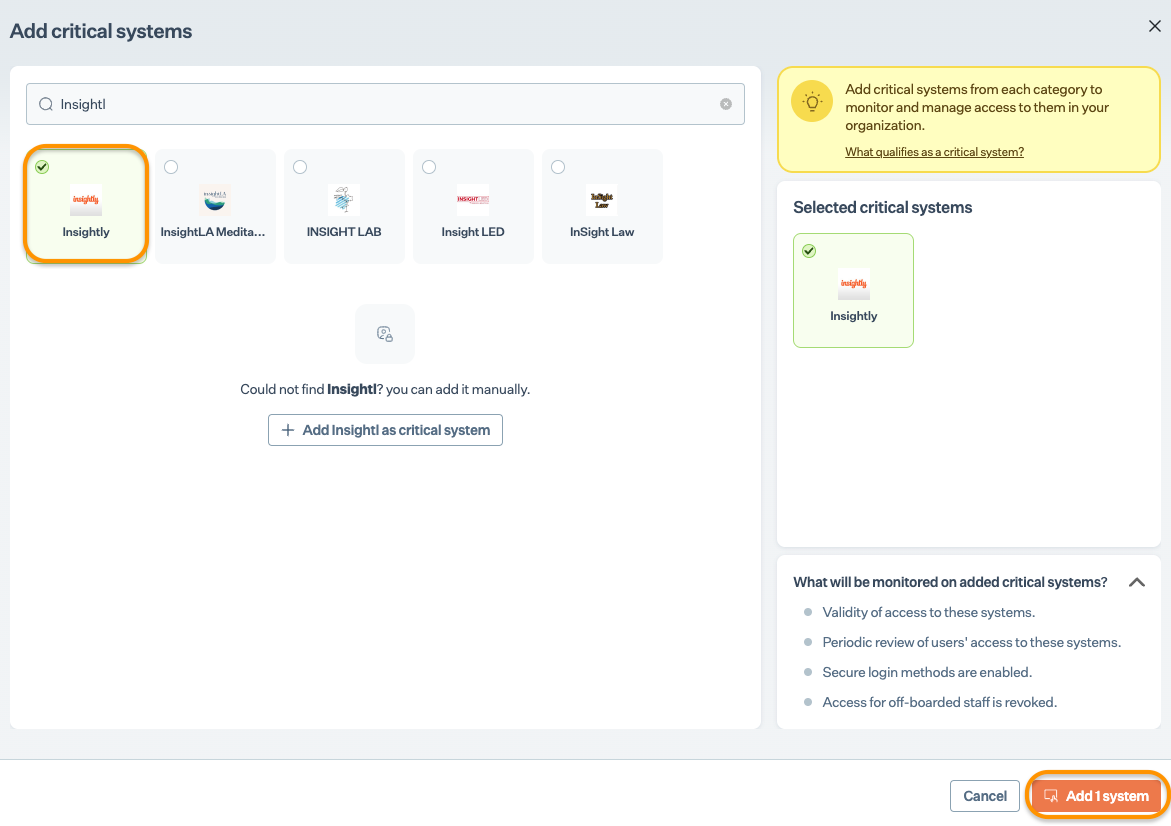
Task: Click 'Periodic review of users' access' item
Action: pyautogui.click(x=972, y=642)
